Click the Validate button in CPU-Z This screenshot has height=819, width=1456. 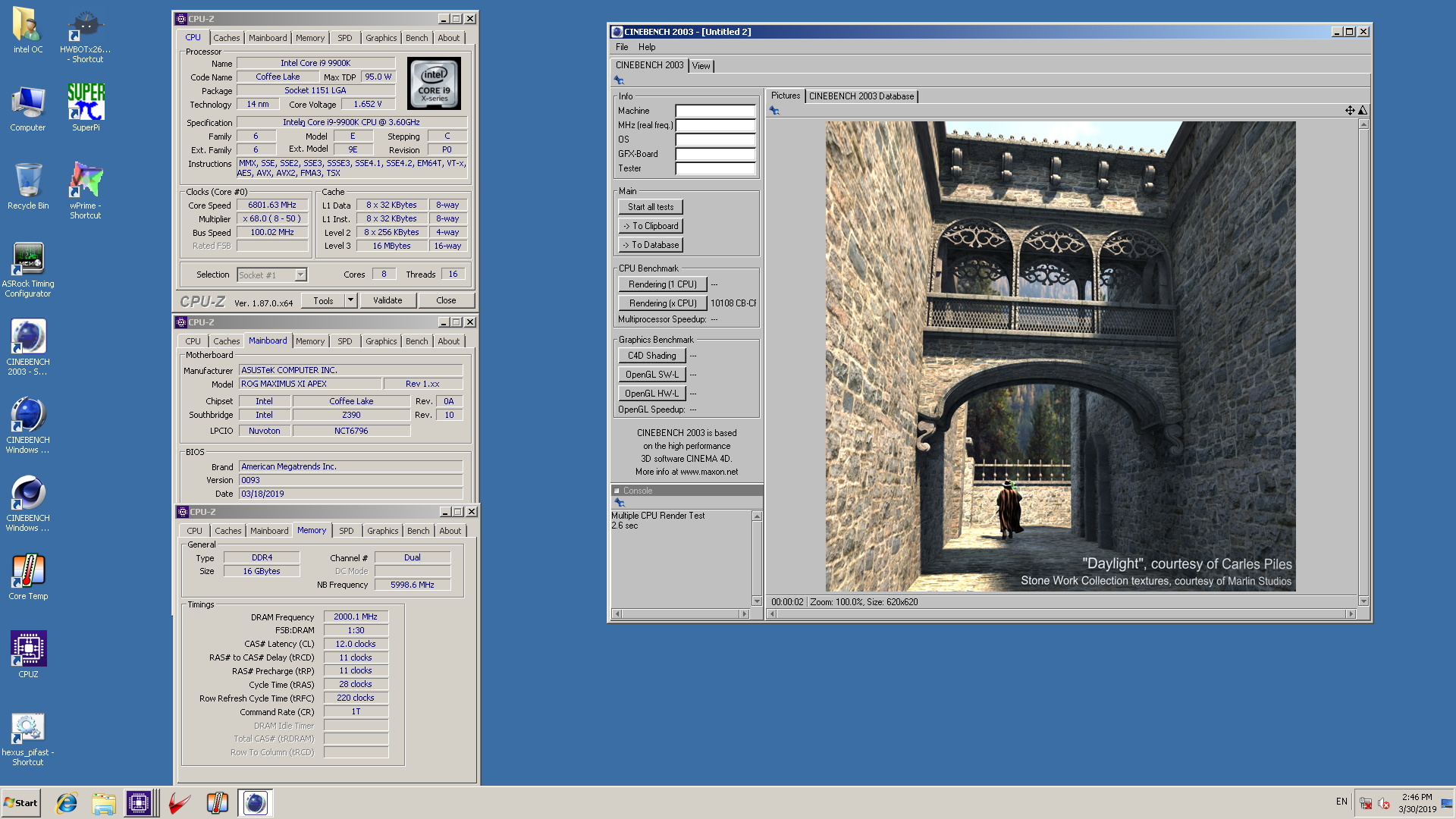388,300
